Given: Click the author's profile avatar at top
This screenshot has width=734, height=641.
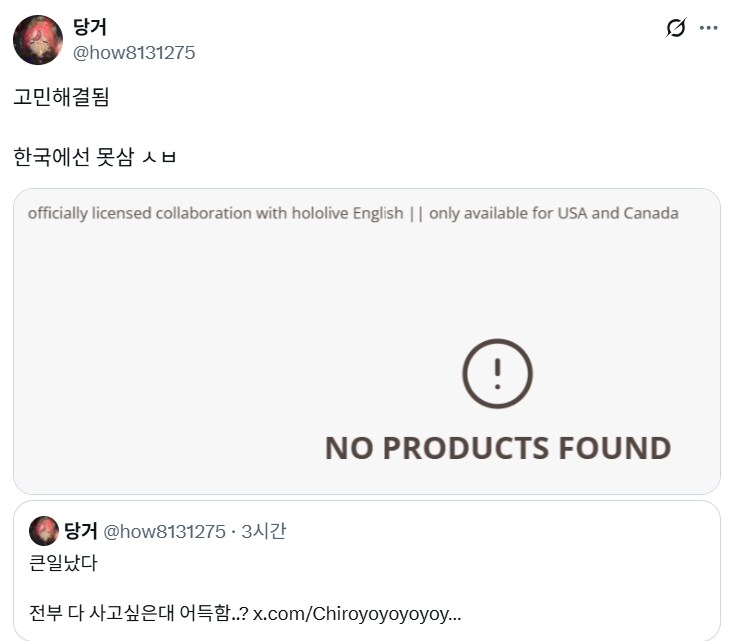Looking at the screenshot, I should [38, 40].
